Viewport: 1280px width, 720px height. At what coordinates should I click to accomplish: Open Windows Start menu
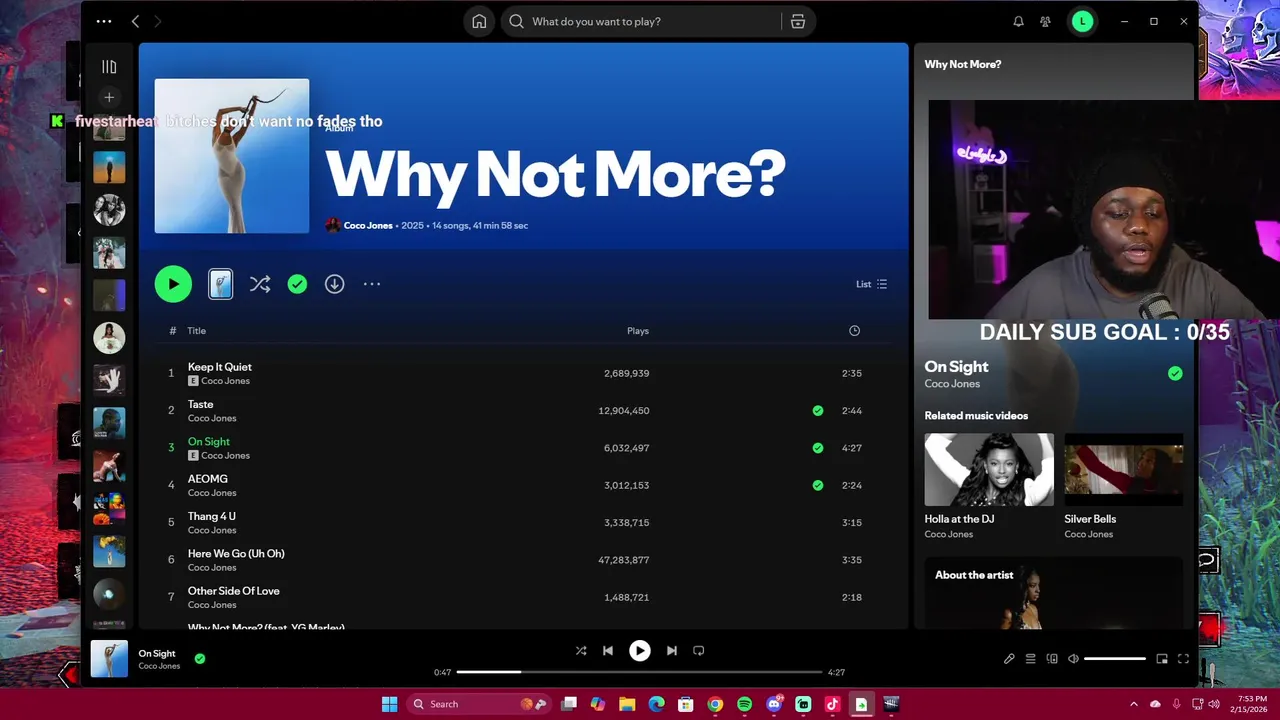[x=389, y=704]
